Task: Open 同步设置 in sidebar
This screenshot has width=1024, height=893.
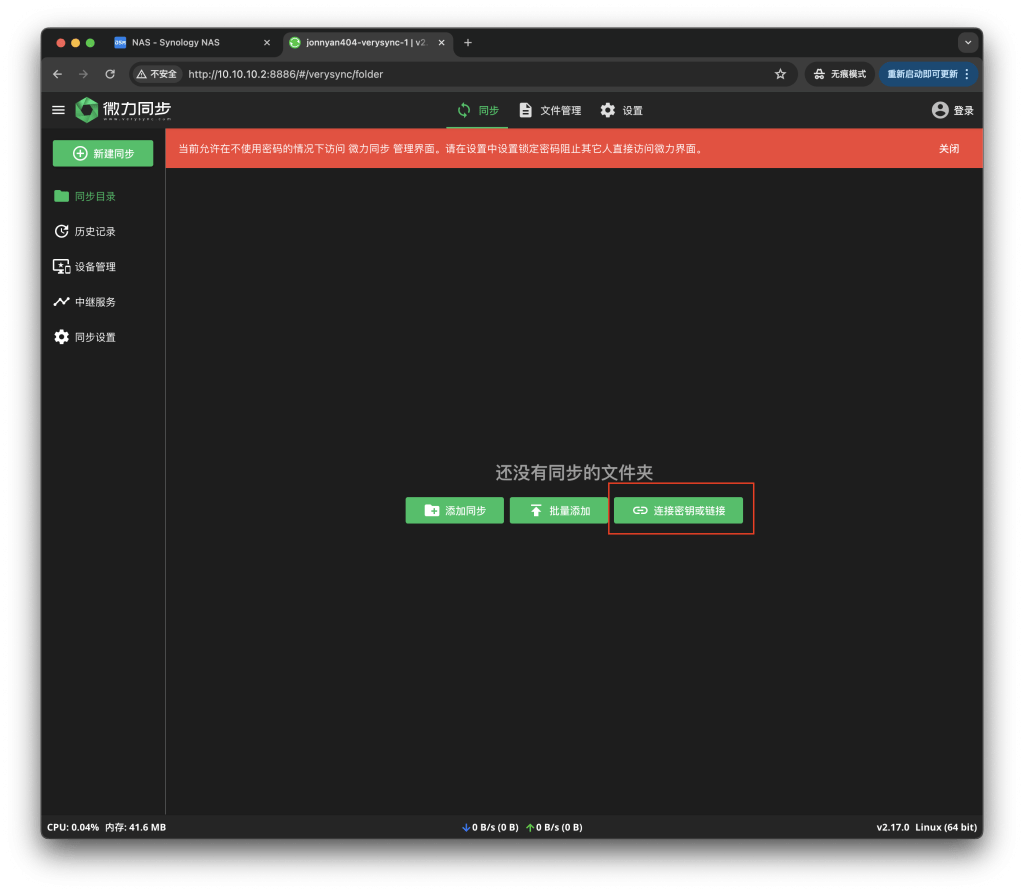Action: [85, 338]
